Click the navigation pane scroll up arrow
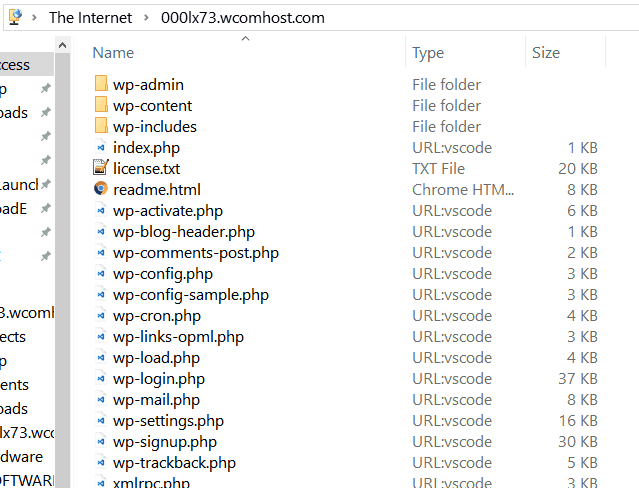 coord(62,45)
